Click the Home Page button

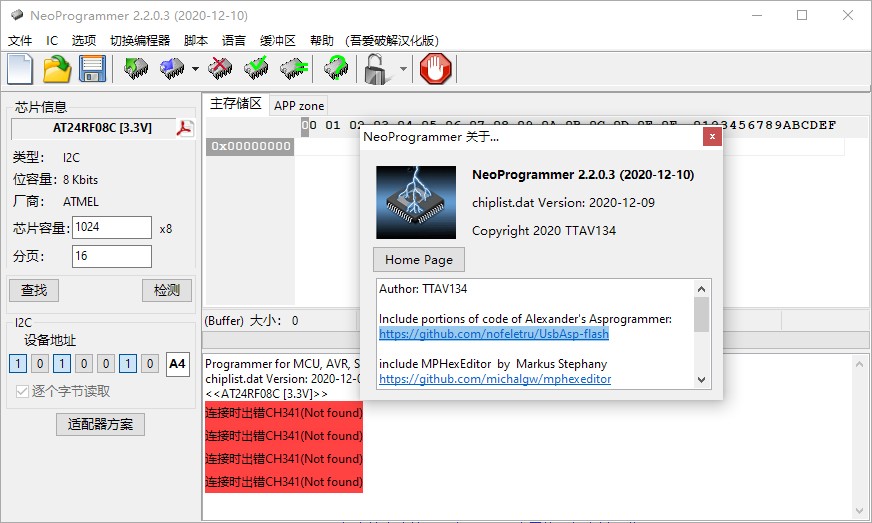coord(419,260)
